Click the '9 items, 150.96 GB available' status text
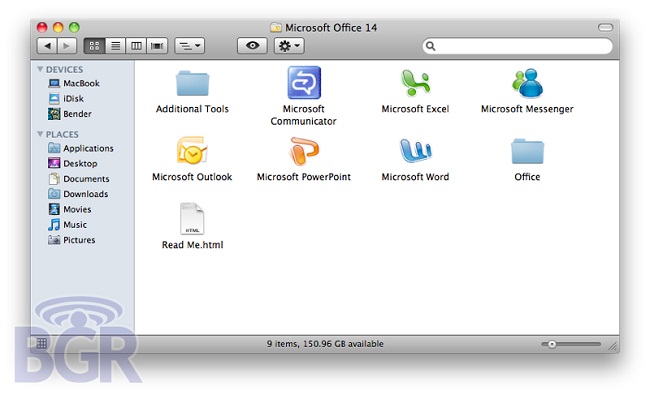This screenshot has width=650, height=395. [x=325, y=344]
